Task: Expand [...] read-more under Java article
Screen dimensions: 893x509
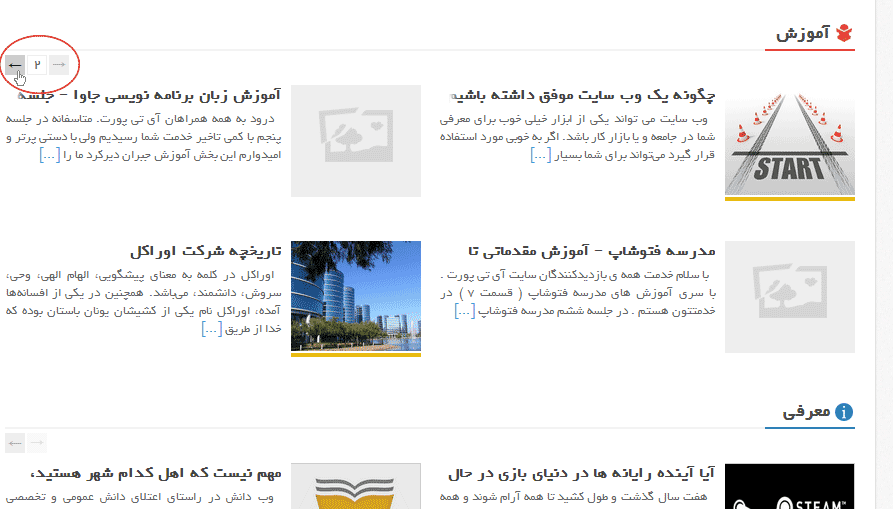Action: [x=48, y=154]
